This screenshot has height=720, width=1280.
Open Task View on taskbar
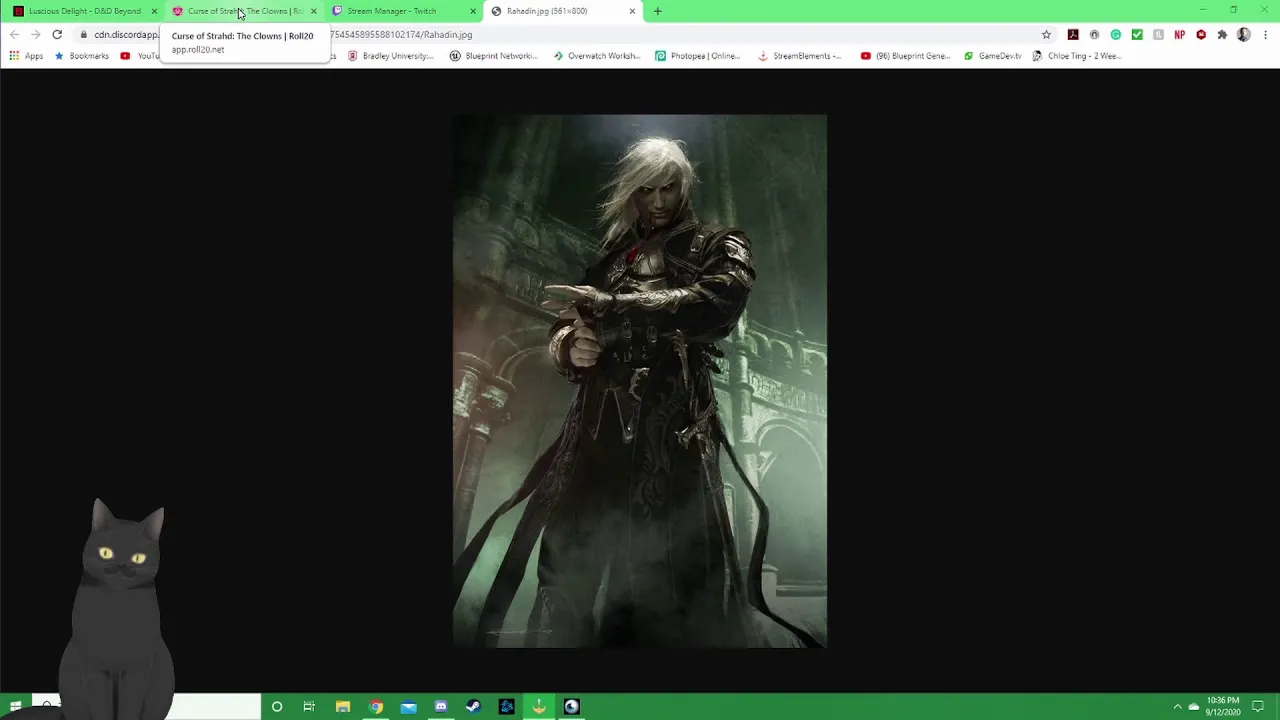[x=309, y=706]
